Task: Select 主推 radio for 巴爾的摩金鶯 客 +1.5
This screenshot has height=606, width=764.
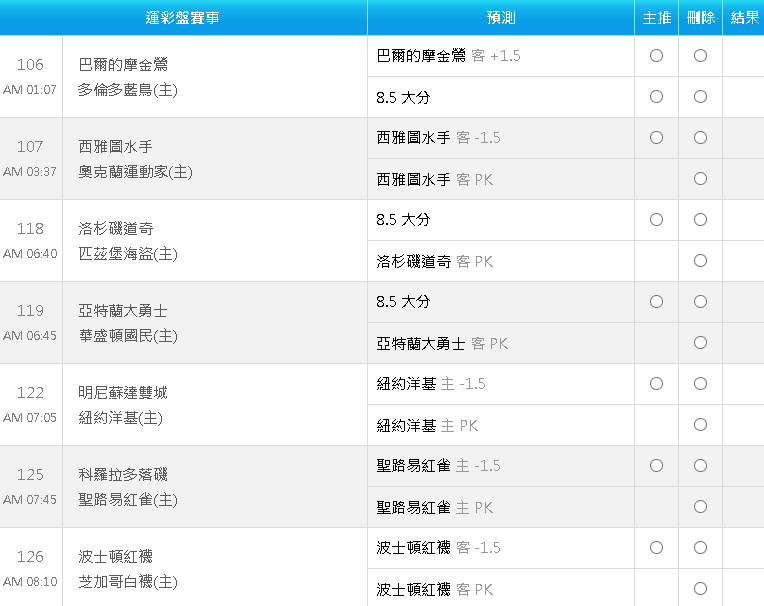Action: pos(656,56)
